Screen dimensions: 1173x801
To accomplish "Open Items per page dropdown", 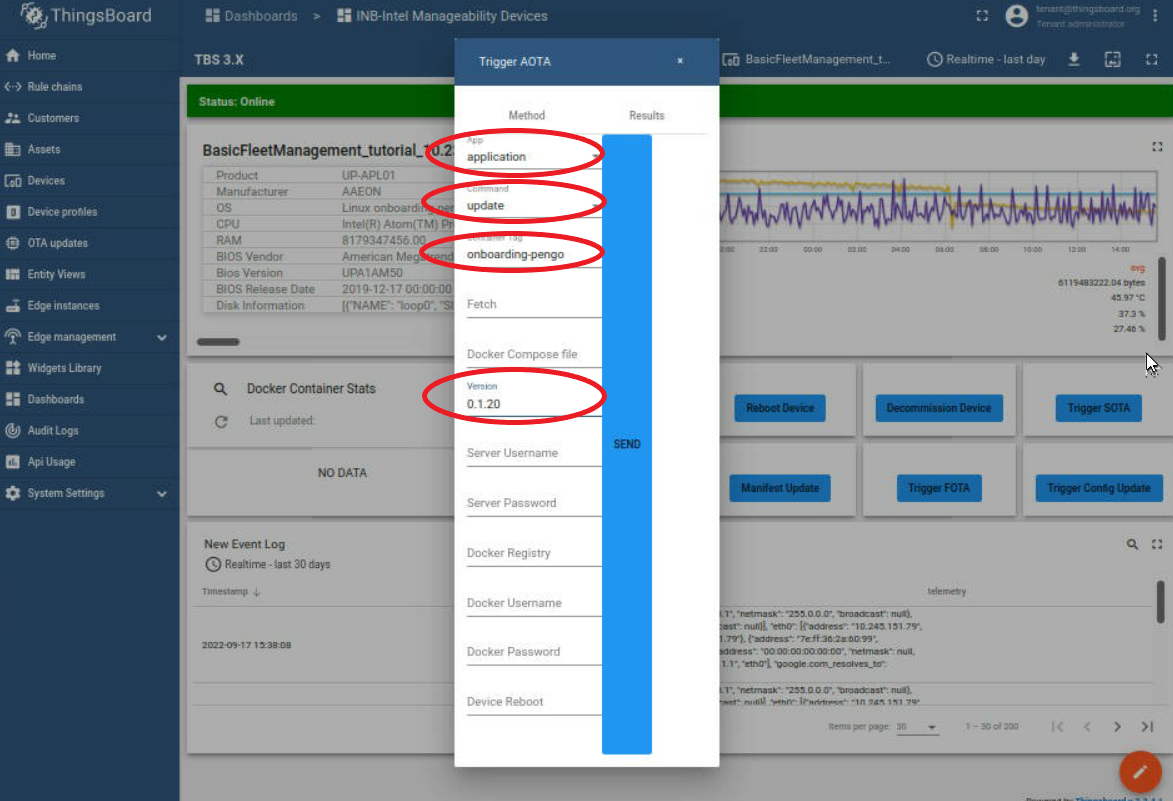I will pyautogui.click(x=917, y=727).
